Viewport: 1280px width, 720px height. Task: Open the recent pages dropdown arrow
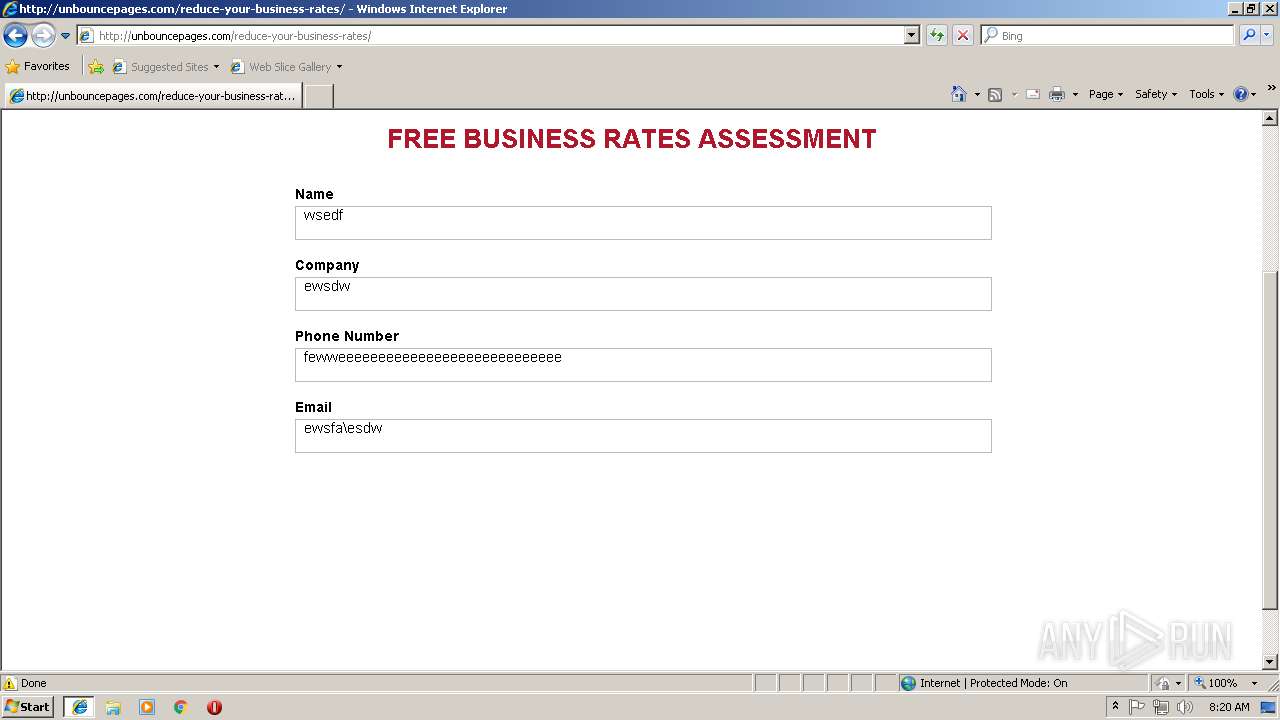66,36
